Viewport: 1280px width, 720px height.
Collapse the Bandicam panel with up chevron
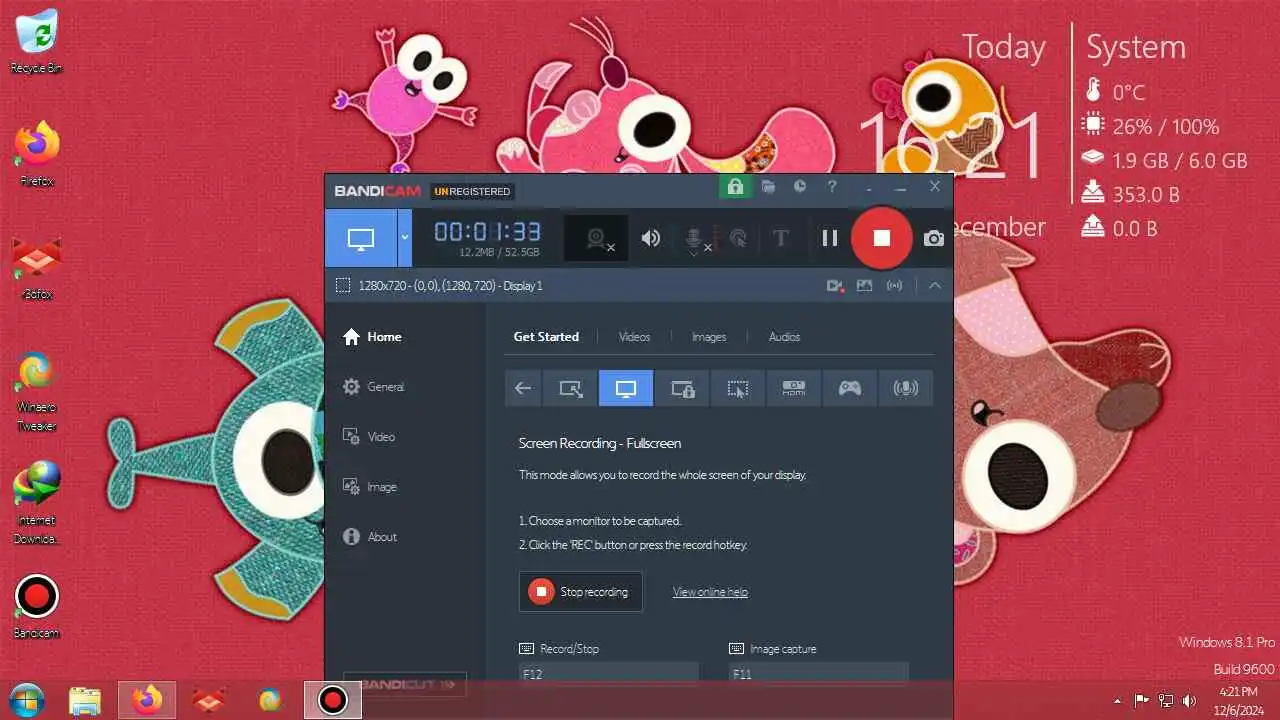pyautogui.click(x=934, y=286)
